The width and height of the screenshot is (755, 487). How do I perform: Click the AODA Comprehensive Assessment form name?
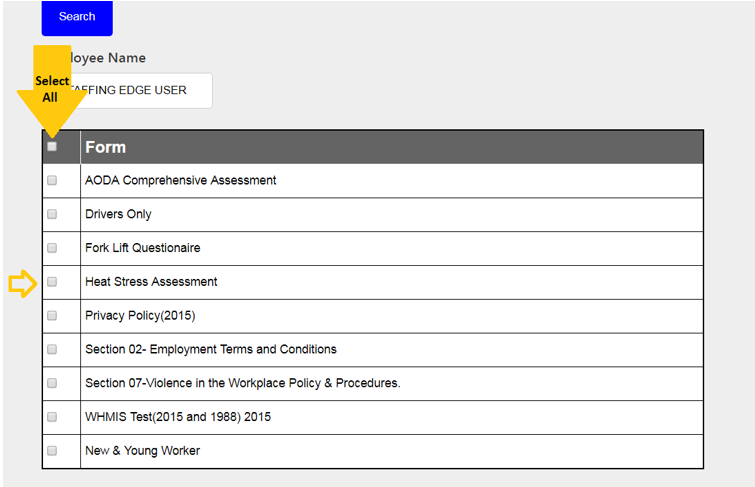coord(180,181)
